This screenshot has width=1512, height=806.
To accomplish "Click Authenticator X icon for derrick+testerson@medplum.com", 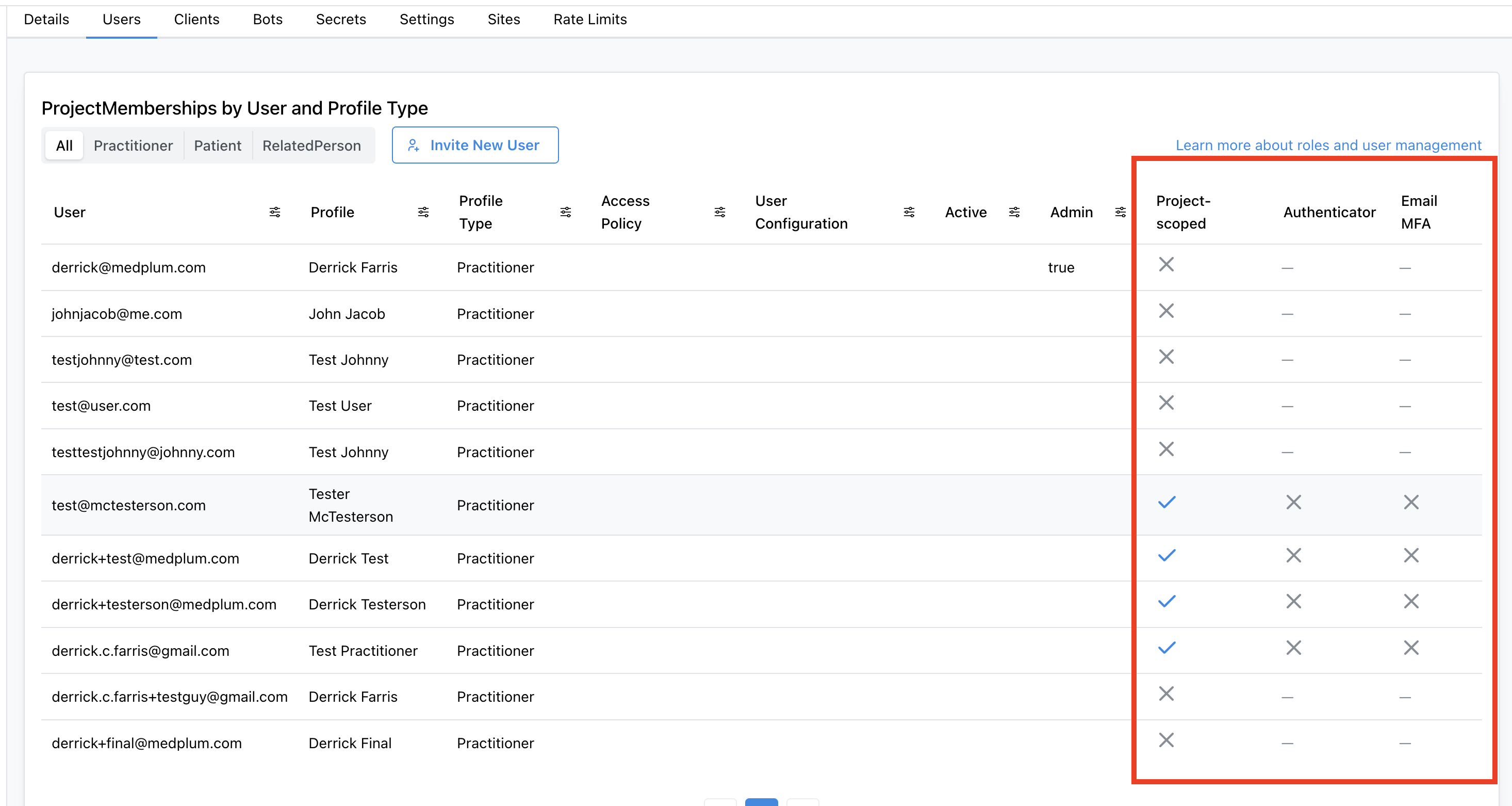I will (1294, 601).
